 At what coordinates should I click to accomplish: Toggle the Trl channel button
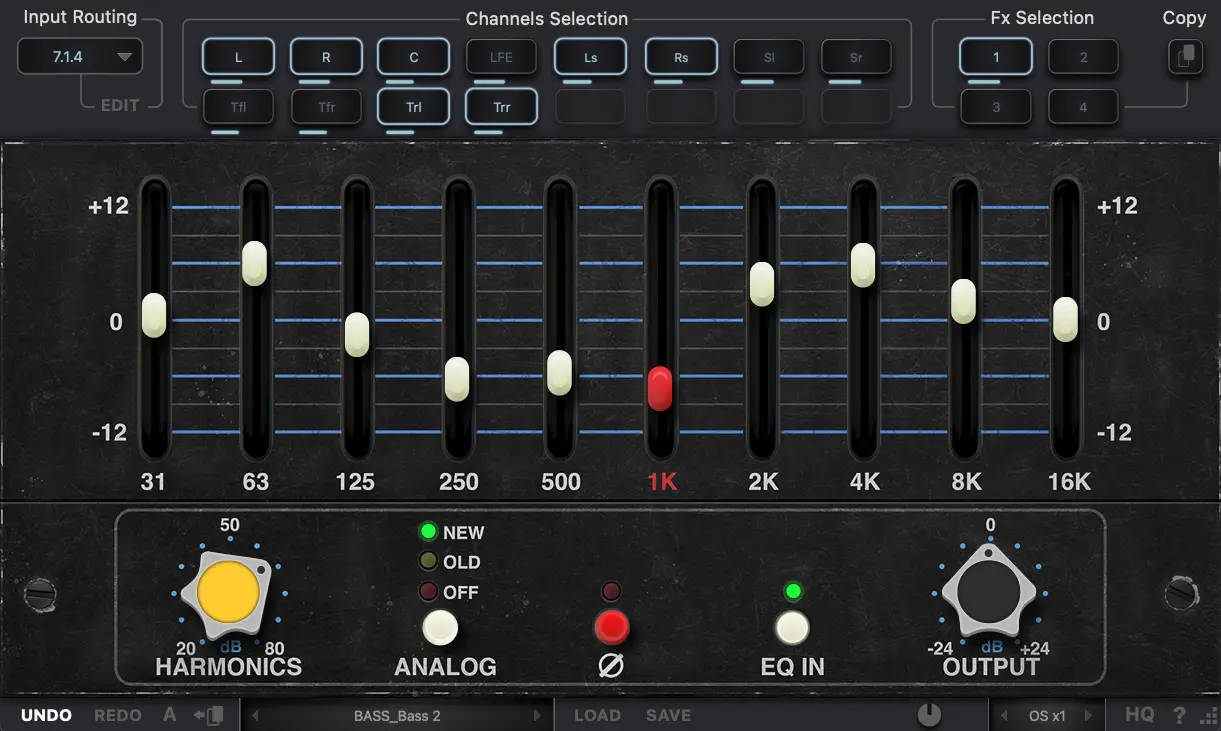tap(414, 106)
